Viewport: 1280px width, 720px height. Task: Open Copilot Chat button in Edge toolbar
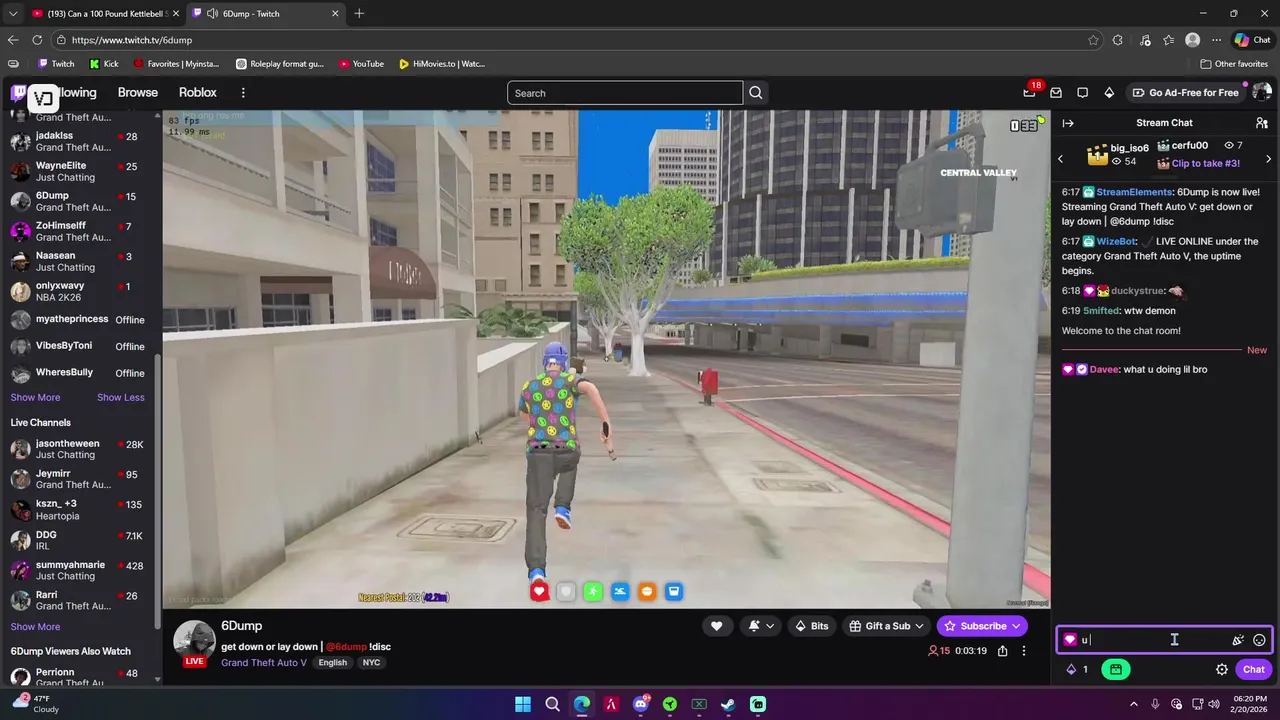pyautogui.click(x=1252, y=40)
